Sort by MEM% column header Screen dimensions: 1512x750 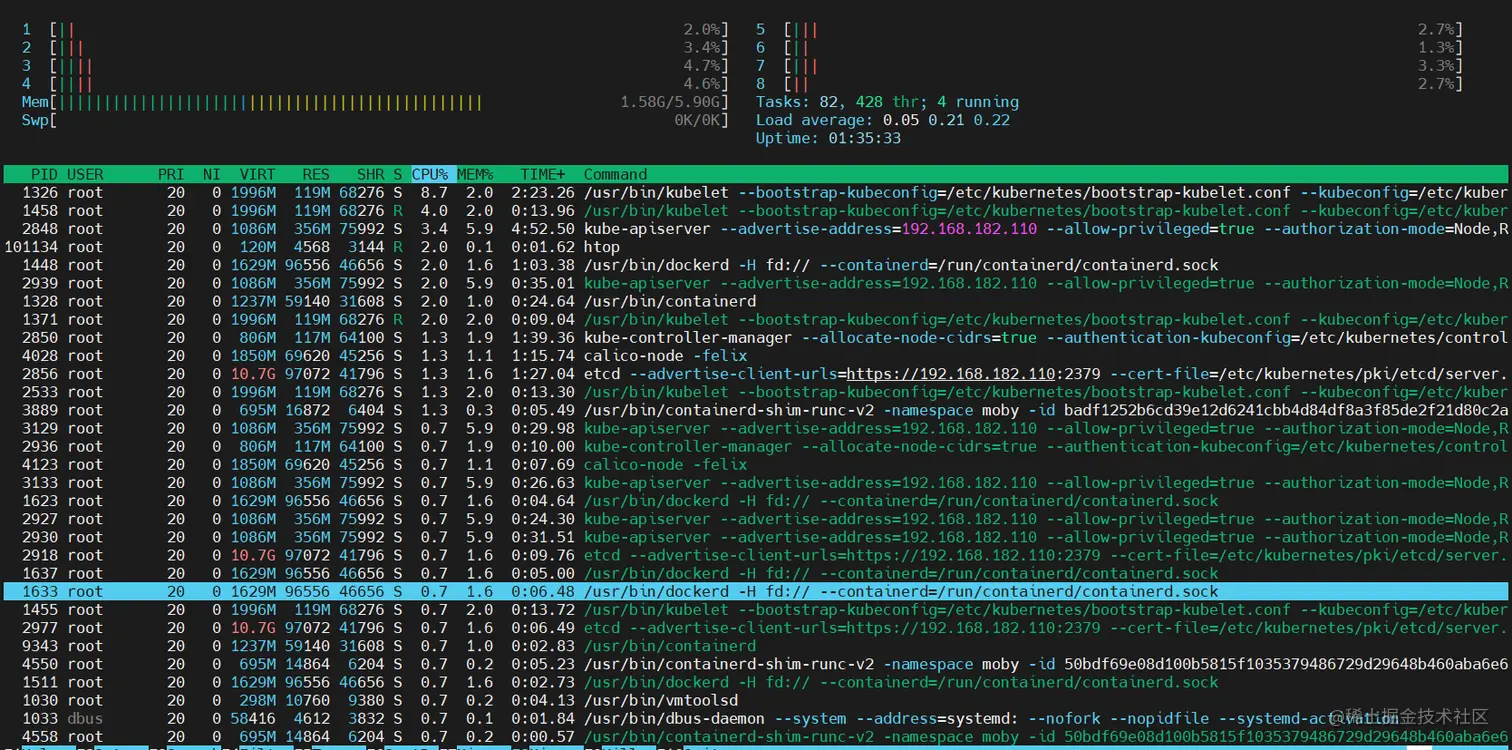476,174
